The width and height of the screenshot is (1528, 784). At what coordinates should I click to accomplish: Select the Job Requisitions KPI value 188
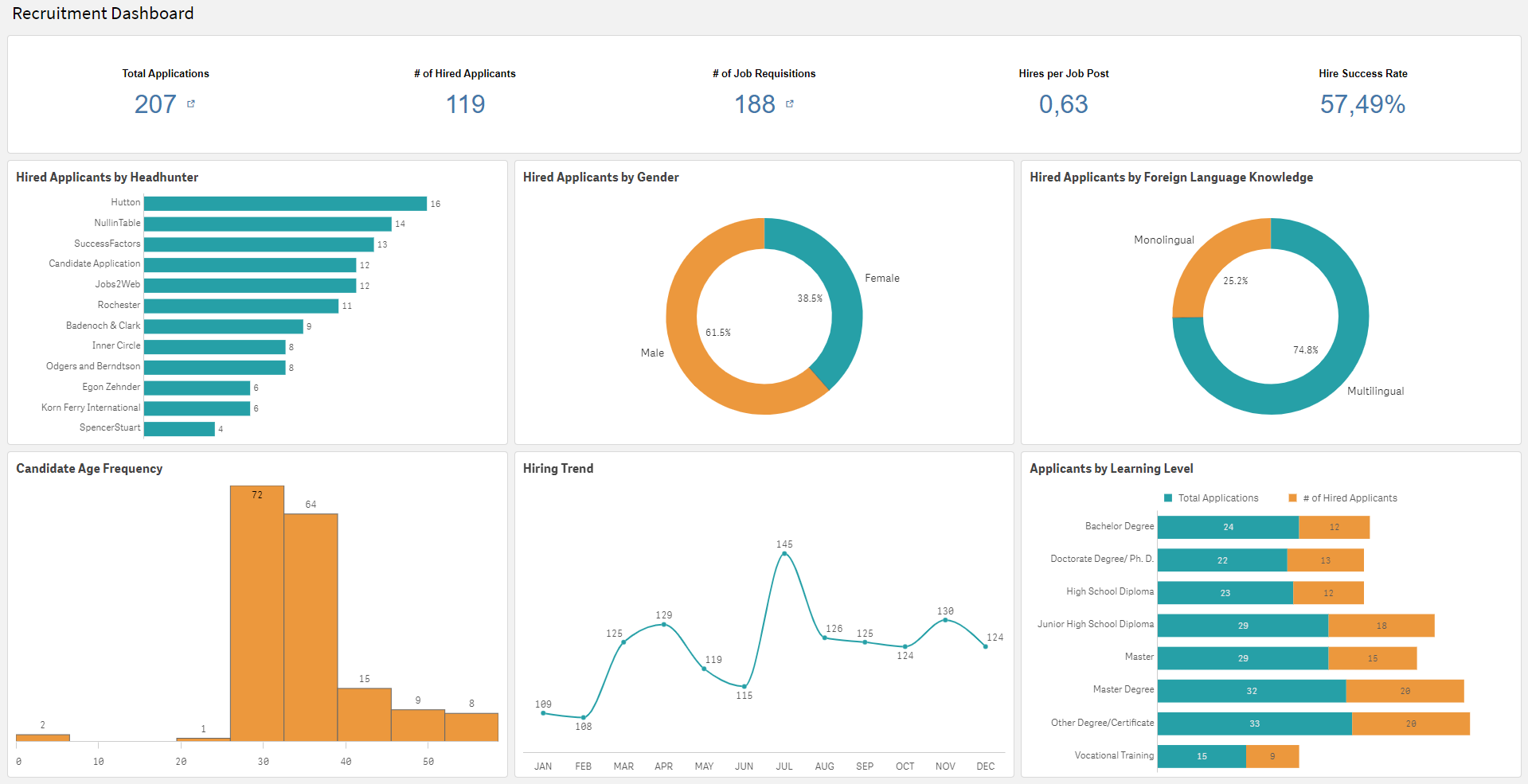point(755,104)
